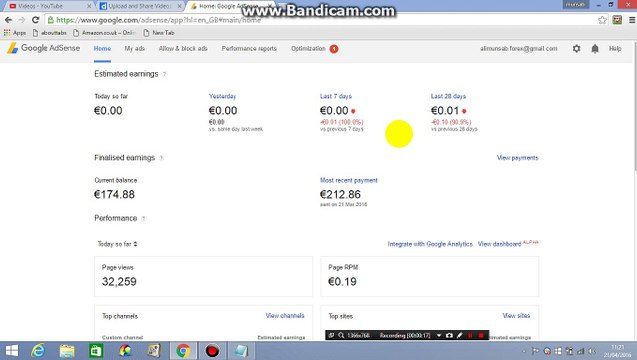
Task: Click the address bar URL field
Action: (325, 20)
